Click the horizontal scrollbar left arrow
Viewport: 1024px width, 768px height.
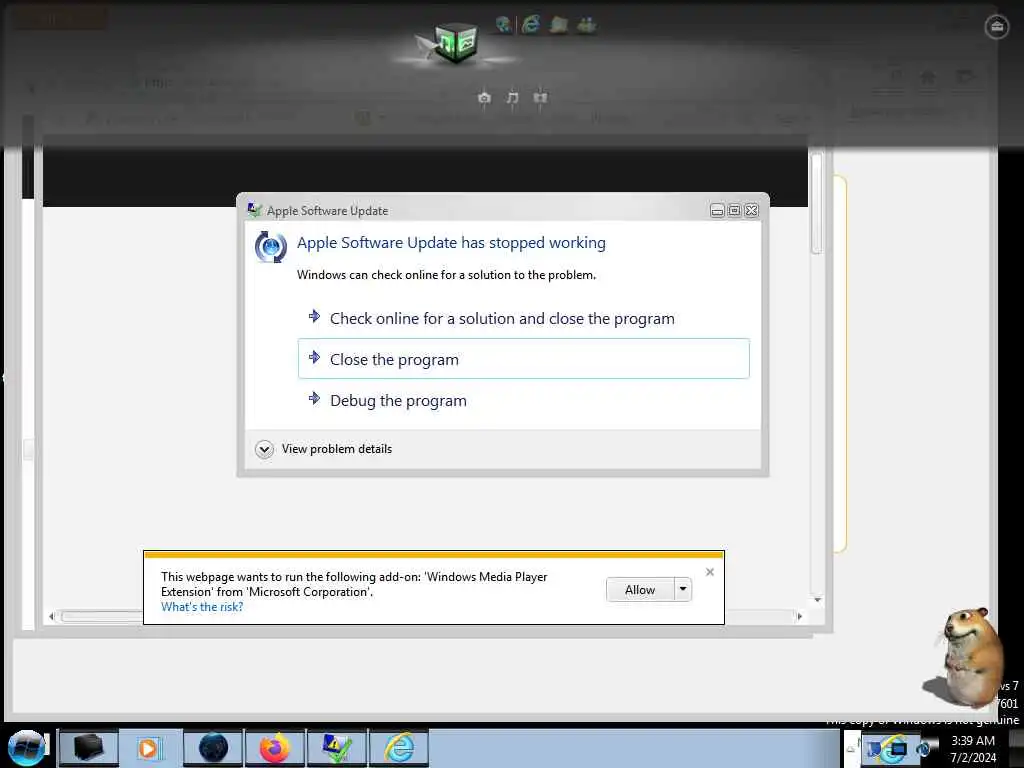[51, 616]
